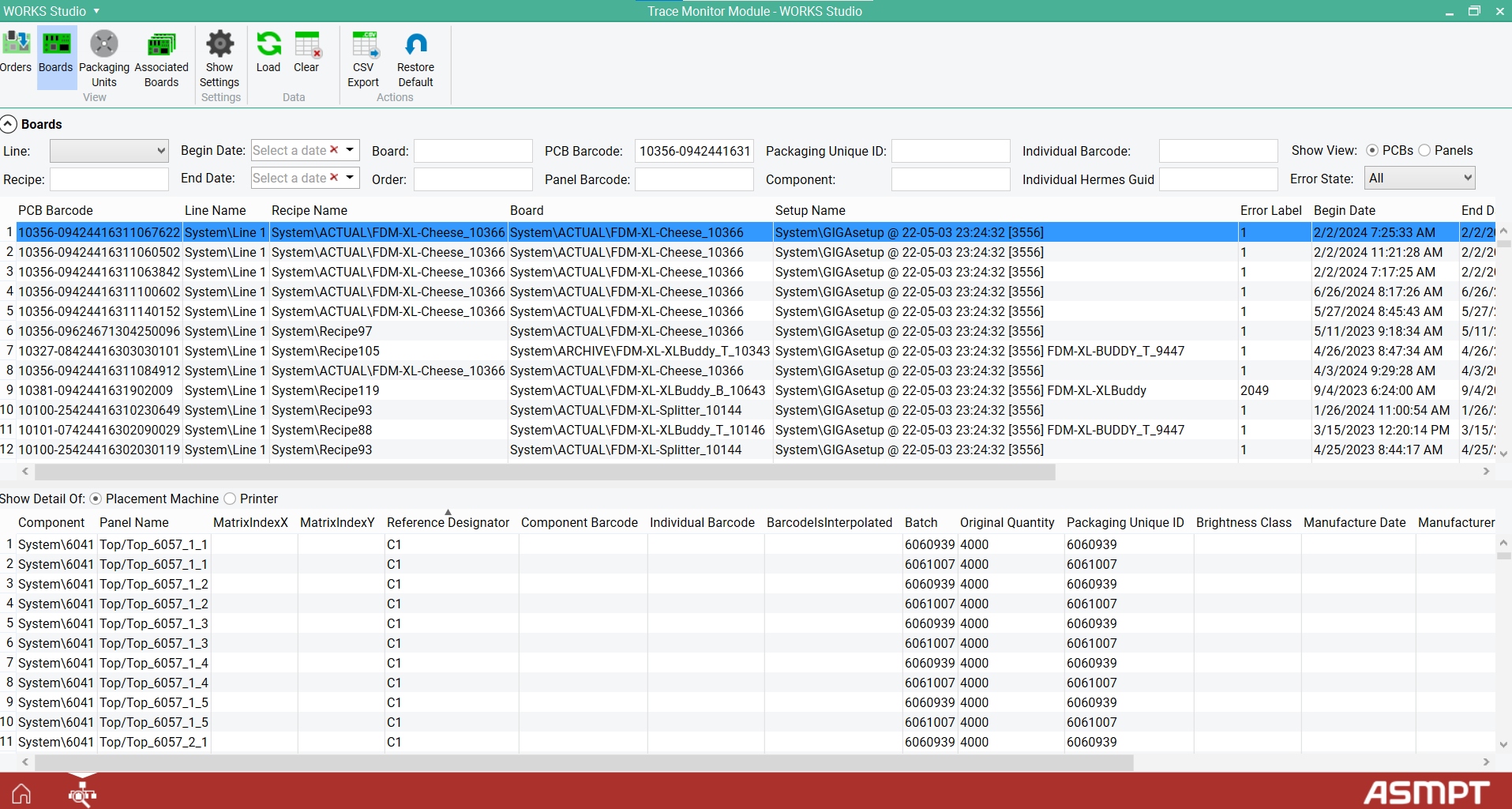Screen dimensions: 1512x809
Task: Open the Begin Date picker dropdown
Action: point(350,149)
